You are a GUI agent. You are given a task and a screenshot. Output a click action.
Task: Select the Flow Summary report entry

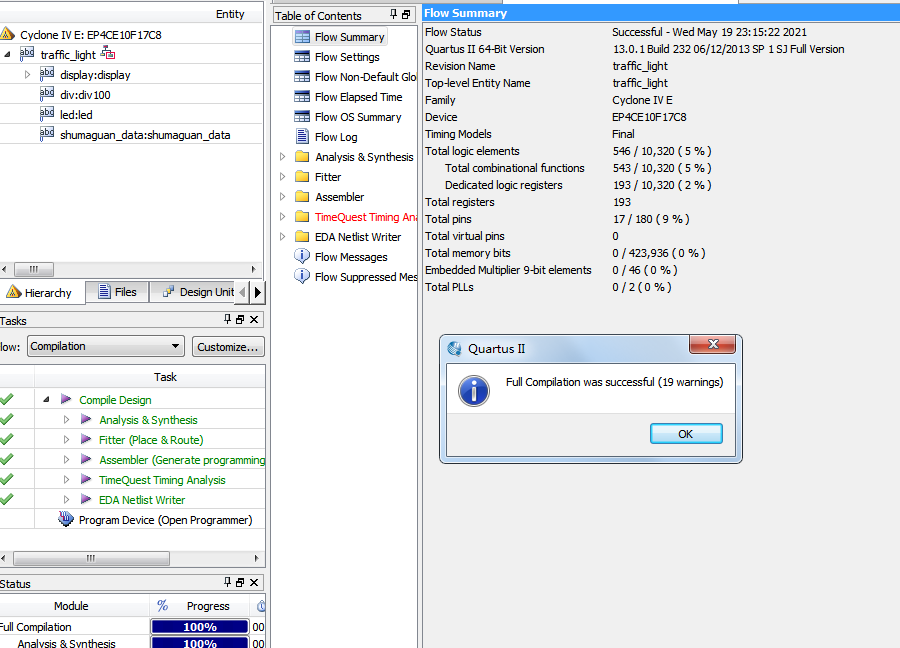pos(339,37)
